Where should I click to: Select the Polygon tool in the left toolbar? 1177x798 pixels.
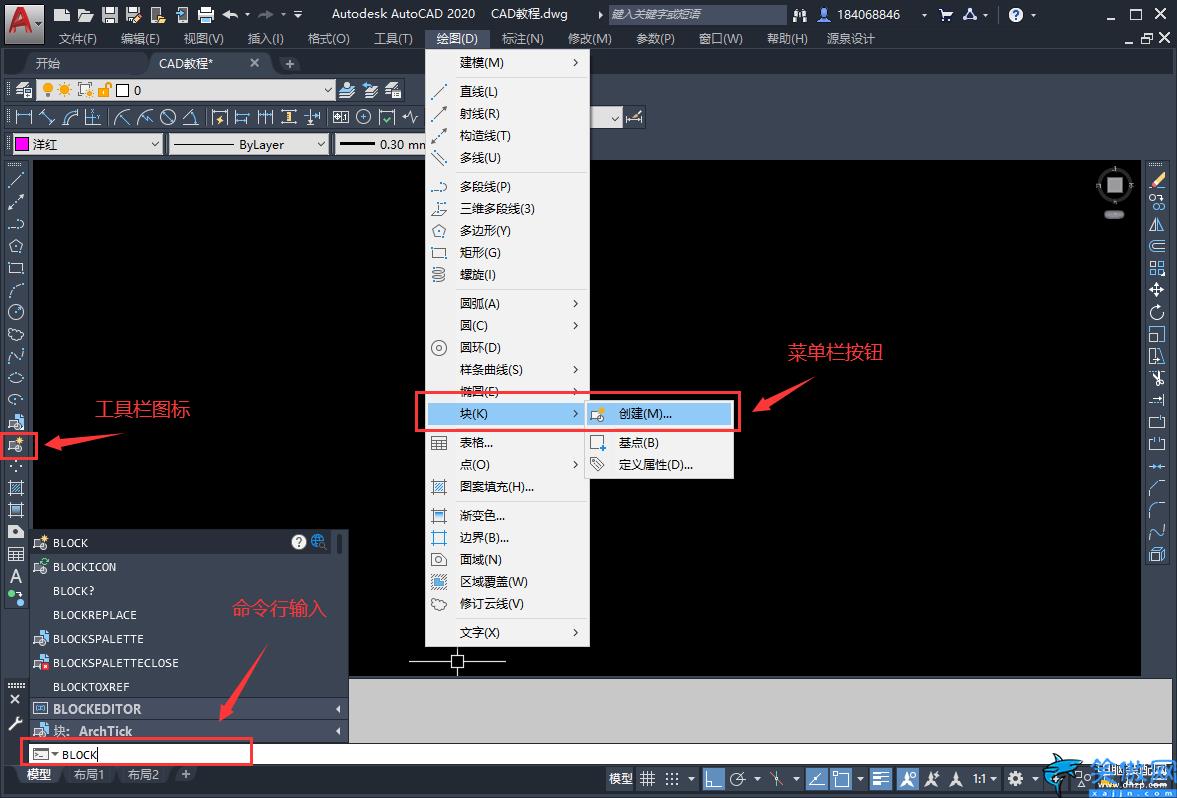point(16,245)
